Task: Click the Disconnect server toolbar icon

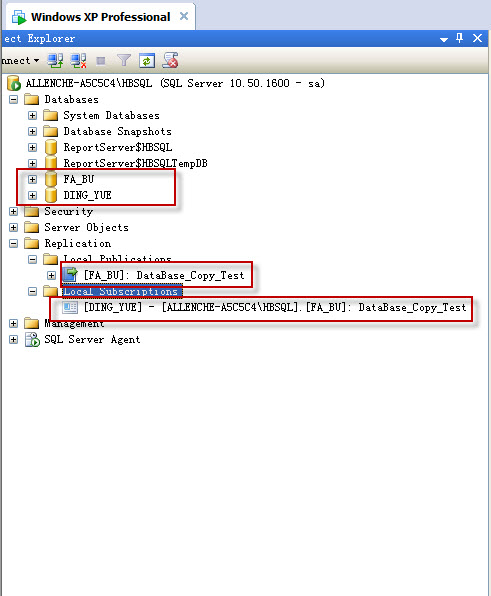Action: click(x=79, y=60)
